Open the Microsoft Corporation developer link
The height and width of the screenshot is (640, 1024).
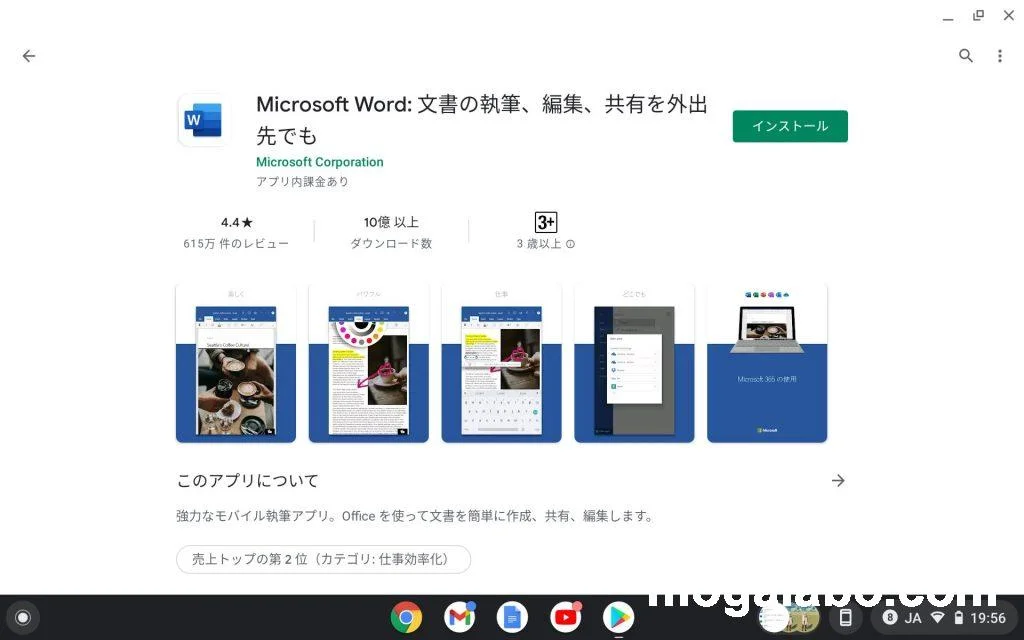(x=319, y=162)
